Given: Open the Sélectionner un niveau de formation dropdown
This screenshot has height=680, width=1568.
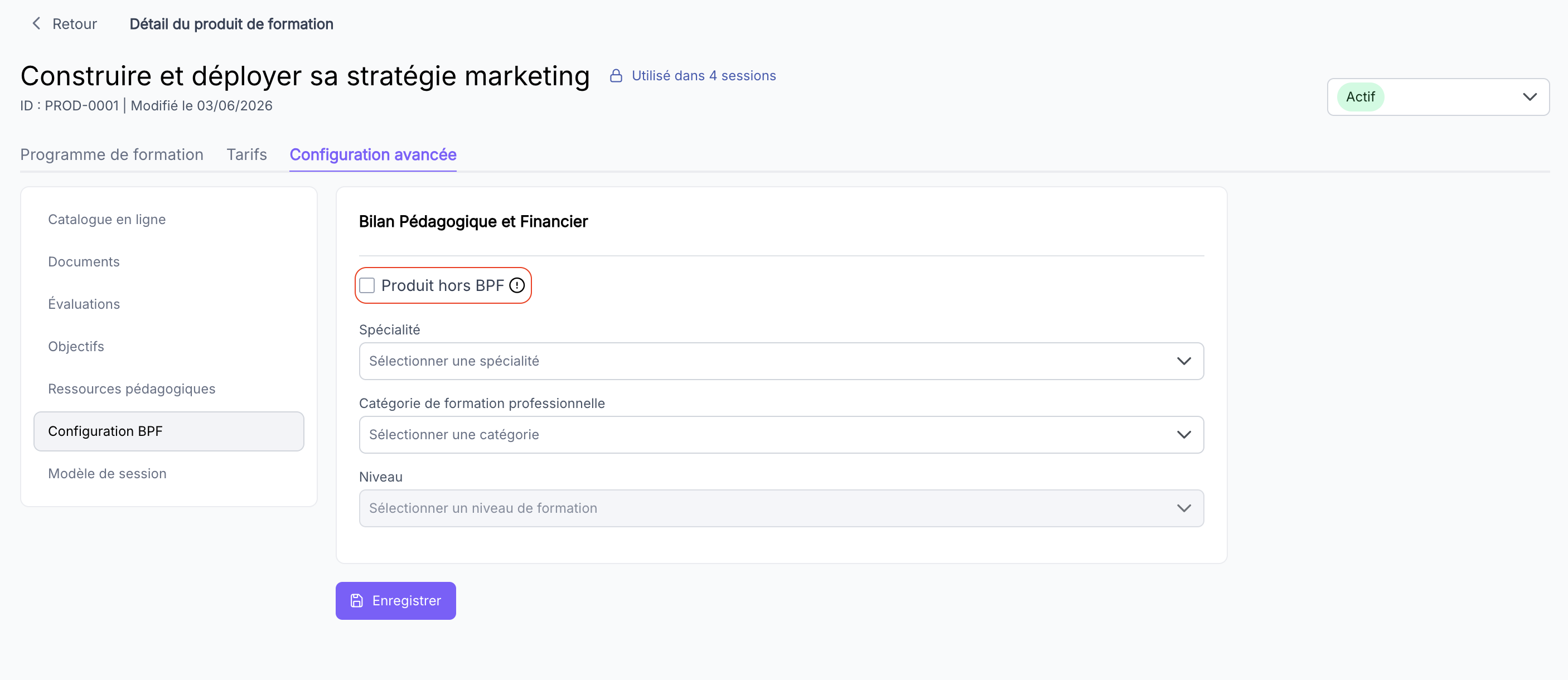Looking at the screenshot, I should (781, 508).
